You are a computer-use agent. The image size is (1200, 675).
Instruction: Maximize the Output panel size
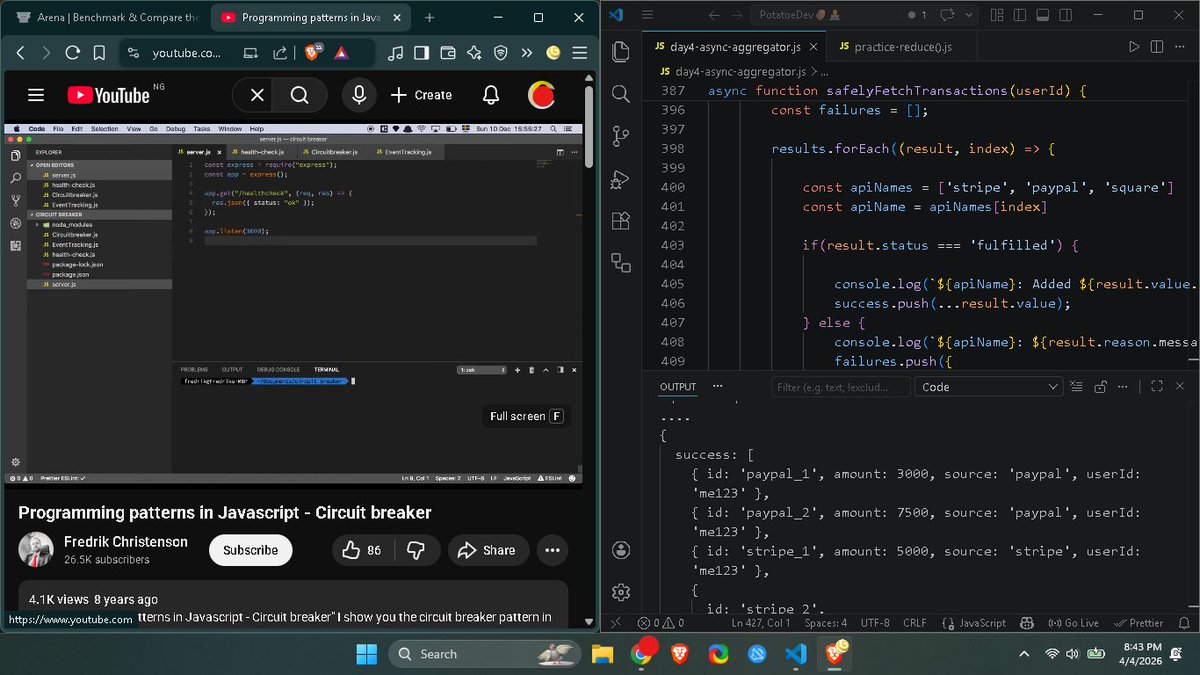1157,386
